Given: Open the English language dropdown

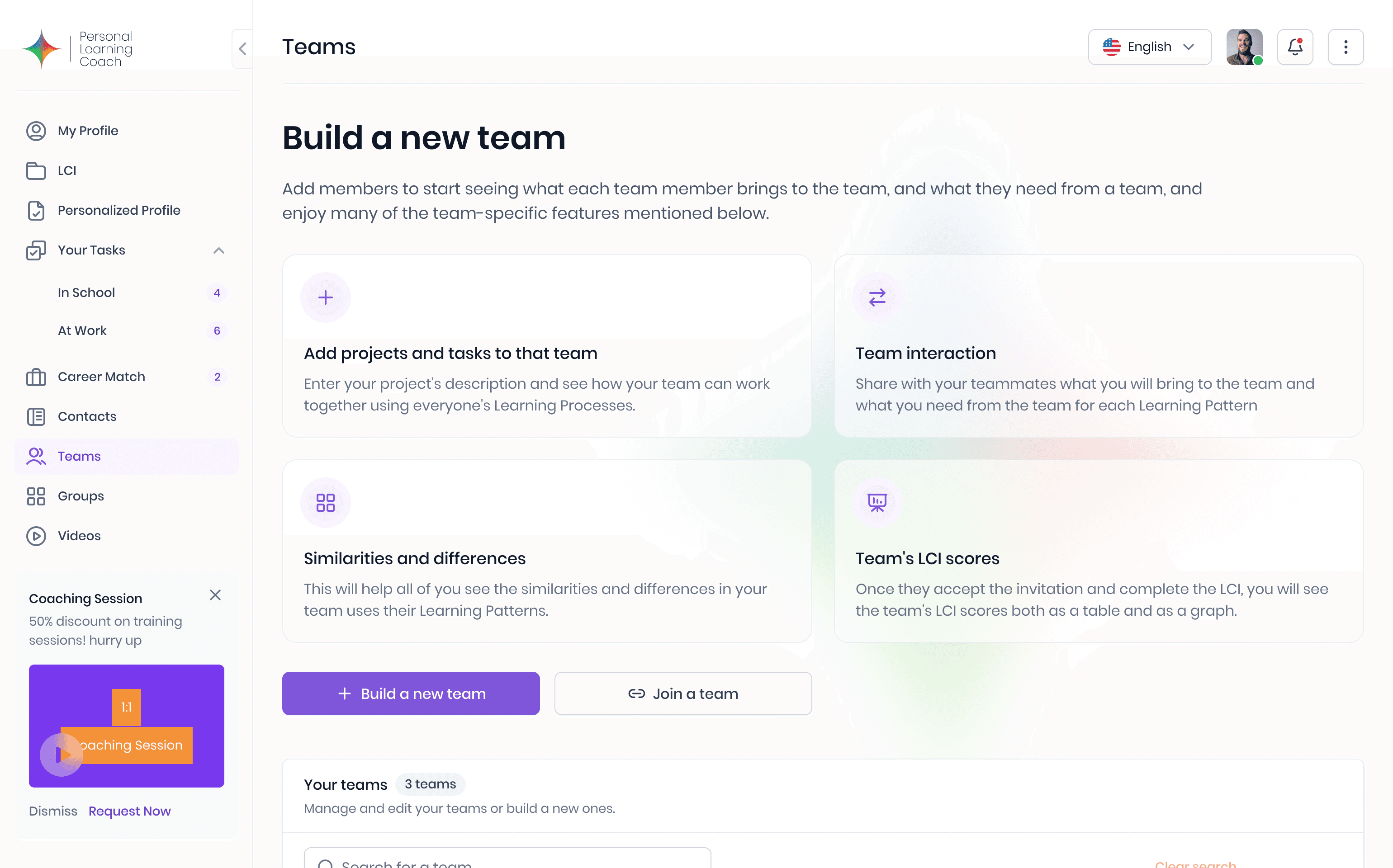Looking at the screenshot, I should [1149, 47].
